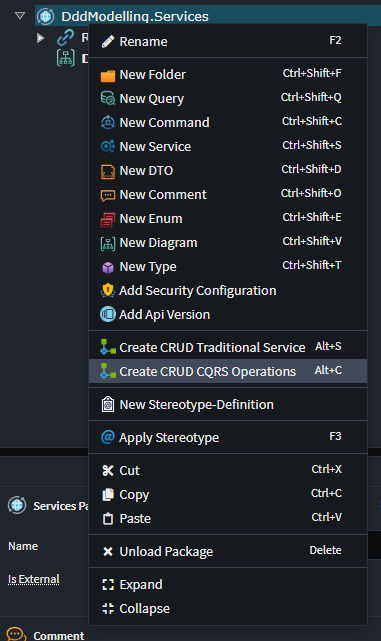The image size is (381, 641).
Task: Choose Unload Package
Action: click(228, 551)
